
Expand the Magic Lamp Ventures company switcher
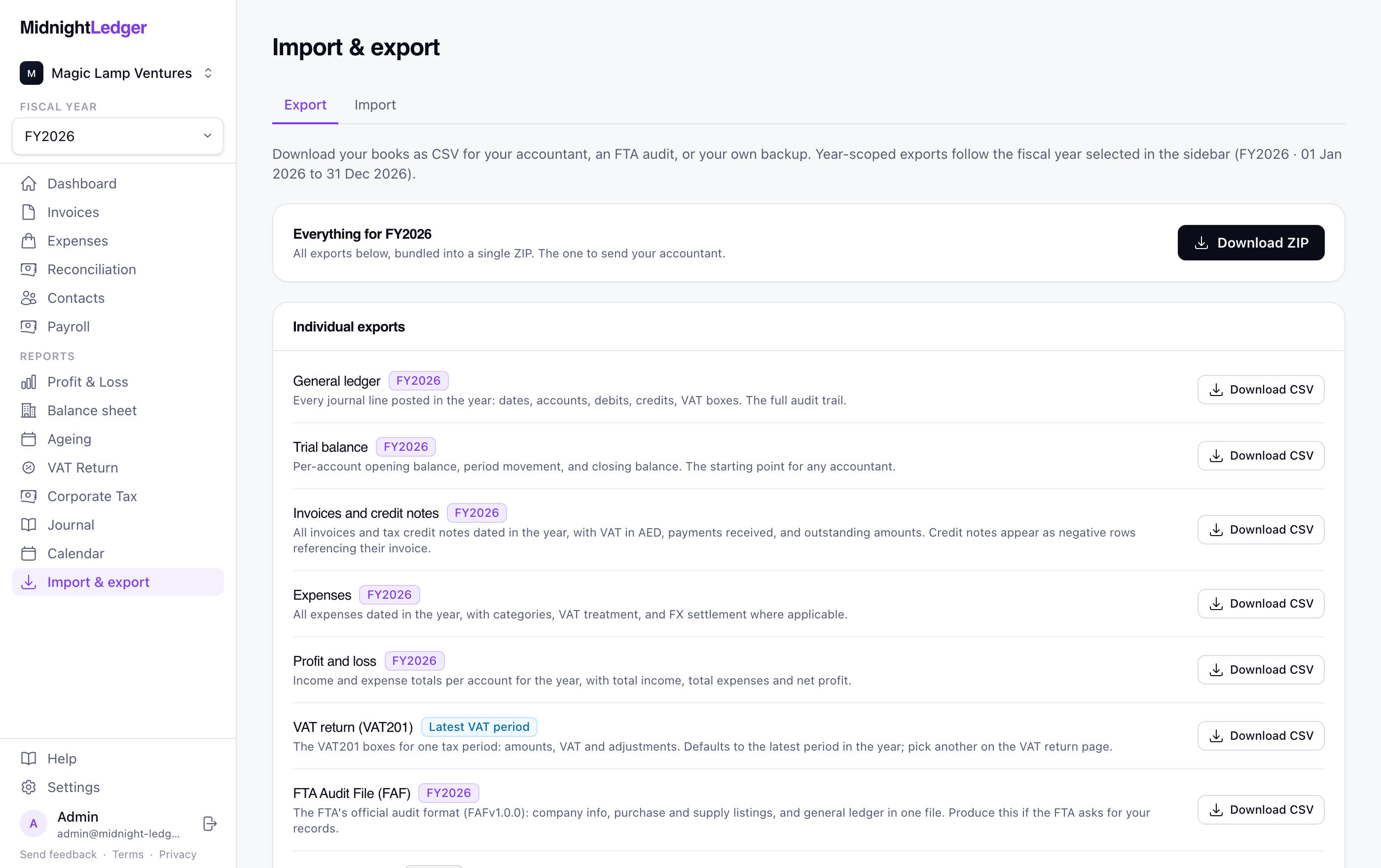point(117,73)
